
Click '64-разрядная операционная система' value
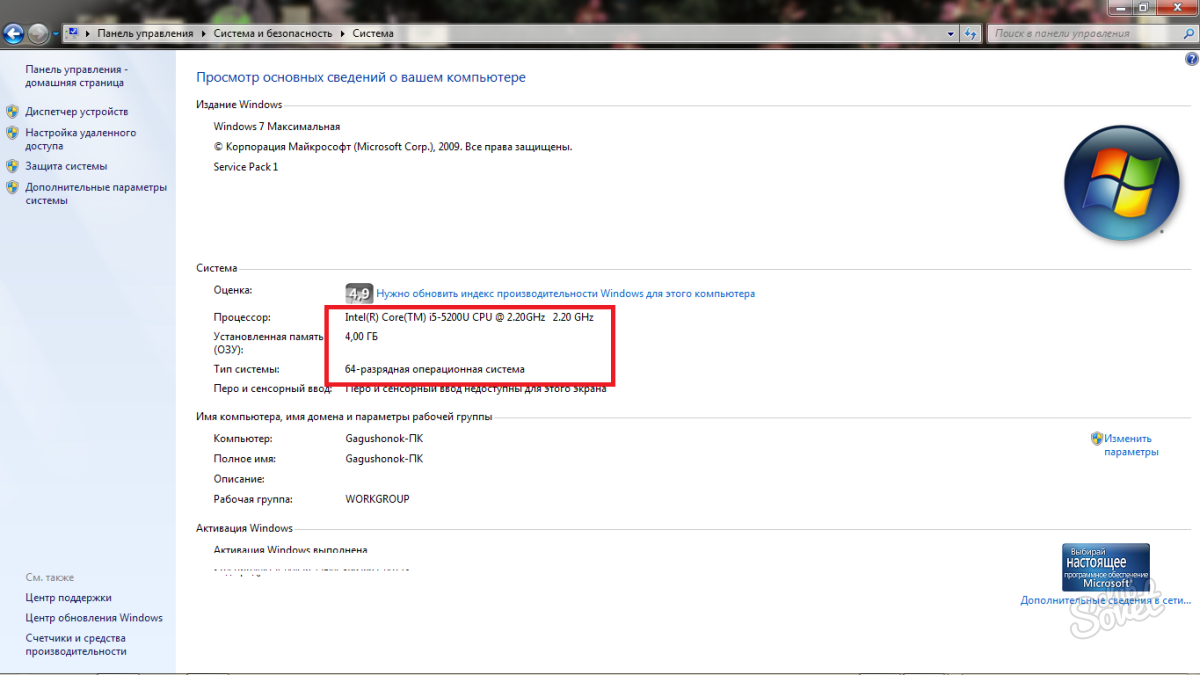(434, 369)
